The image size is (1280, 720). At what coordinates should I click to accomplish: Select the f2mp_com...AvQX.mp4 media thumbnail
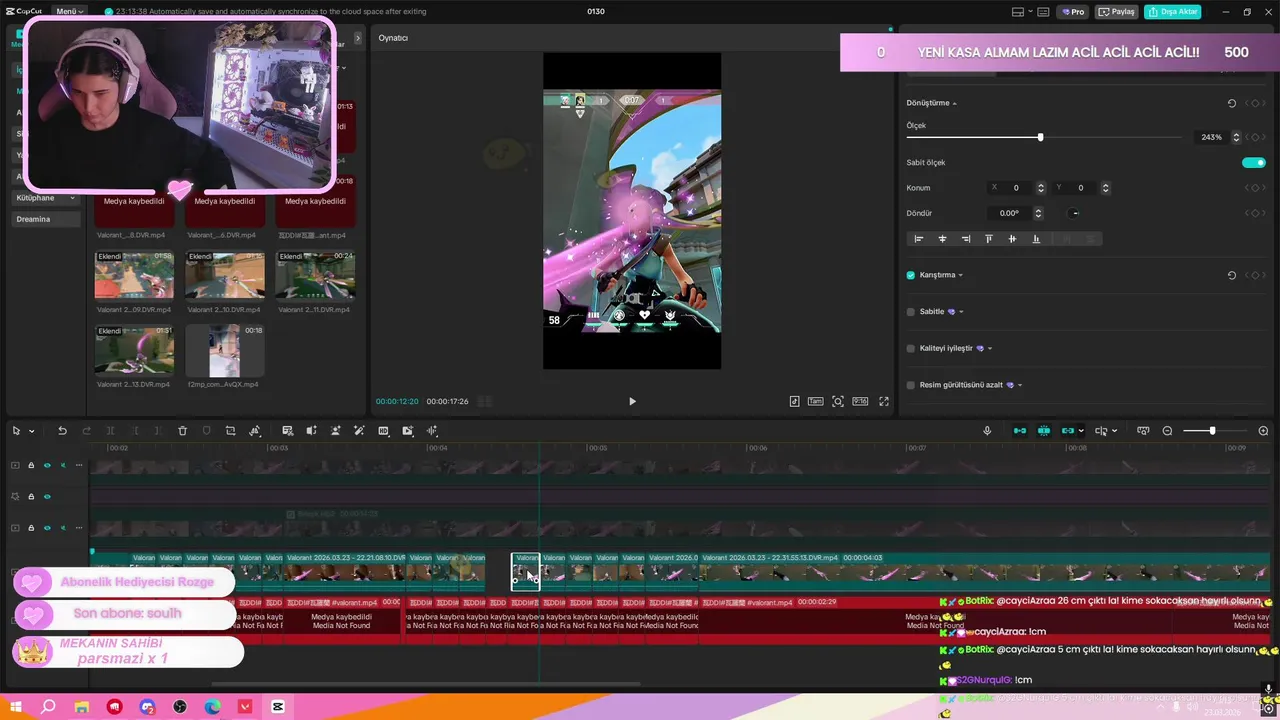tap(225, 350)
